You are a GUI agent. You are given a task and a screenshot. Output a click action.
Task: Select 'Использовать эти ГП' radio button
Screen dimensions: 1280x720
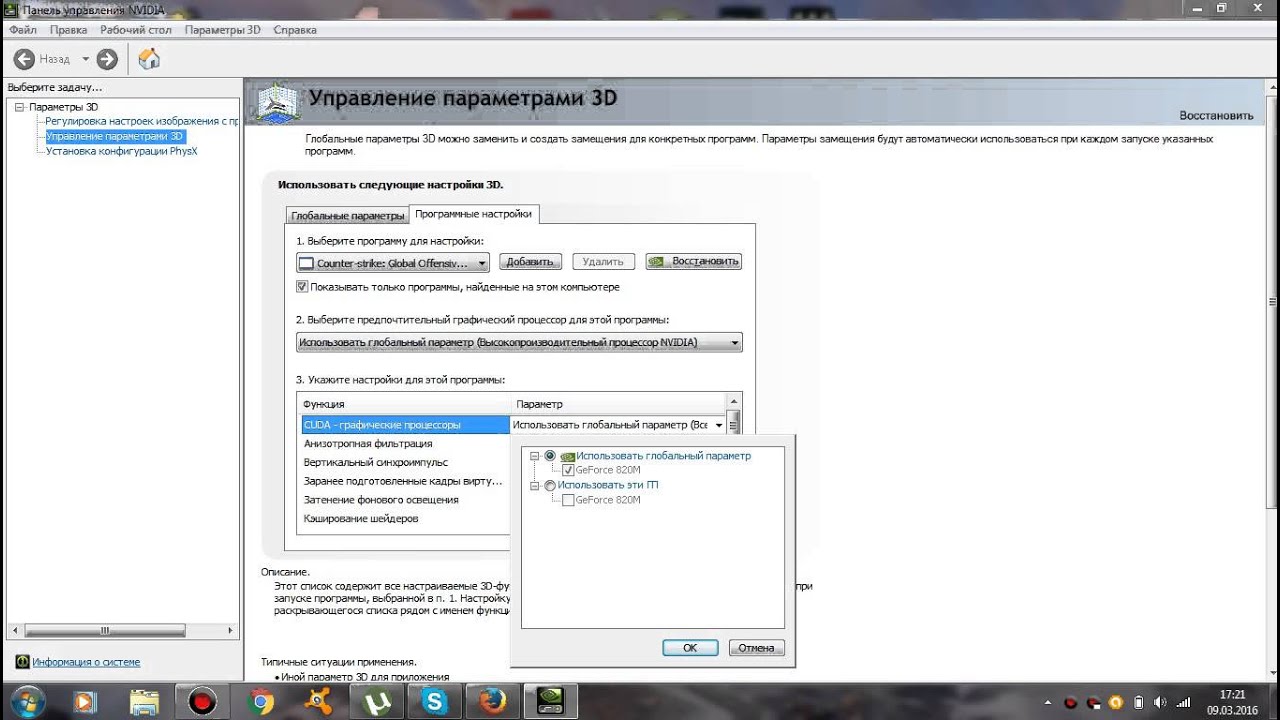[550, 485]
